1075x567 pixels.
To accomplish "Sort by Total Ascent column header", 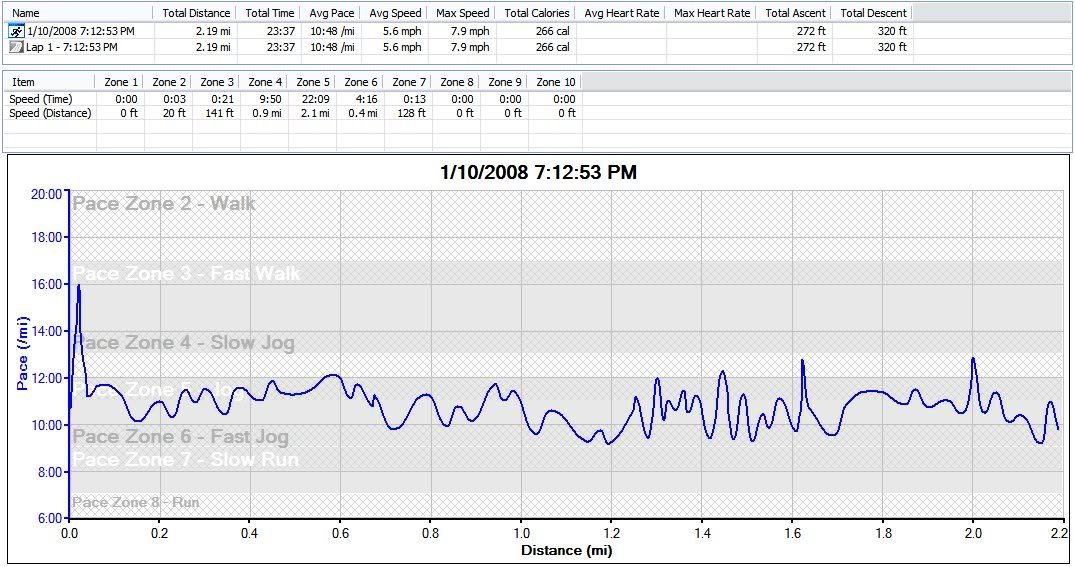I will (x=795, y=13).
